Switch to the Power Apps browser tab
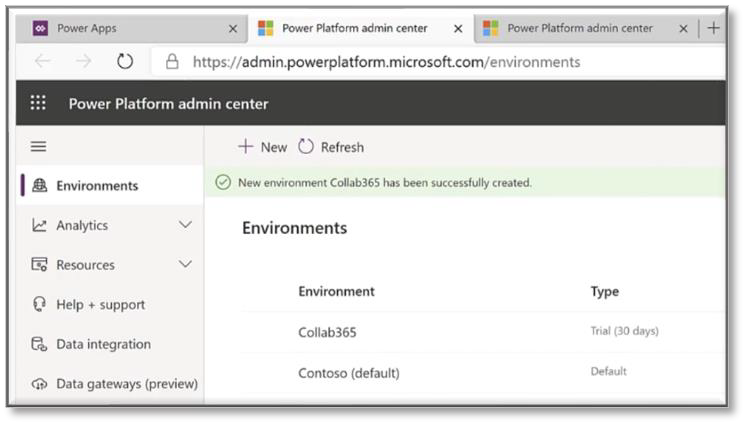Viewport: 746px width, 425px height. [x=132, y=29]
